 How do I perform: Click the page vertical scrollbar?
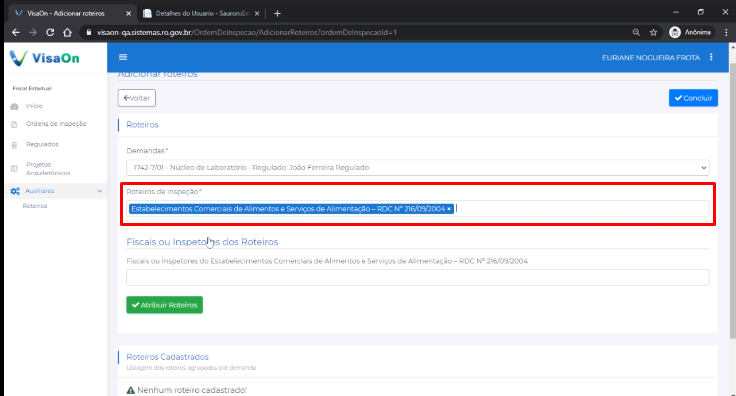pyautogui.click(x=733, y=202)
